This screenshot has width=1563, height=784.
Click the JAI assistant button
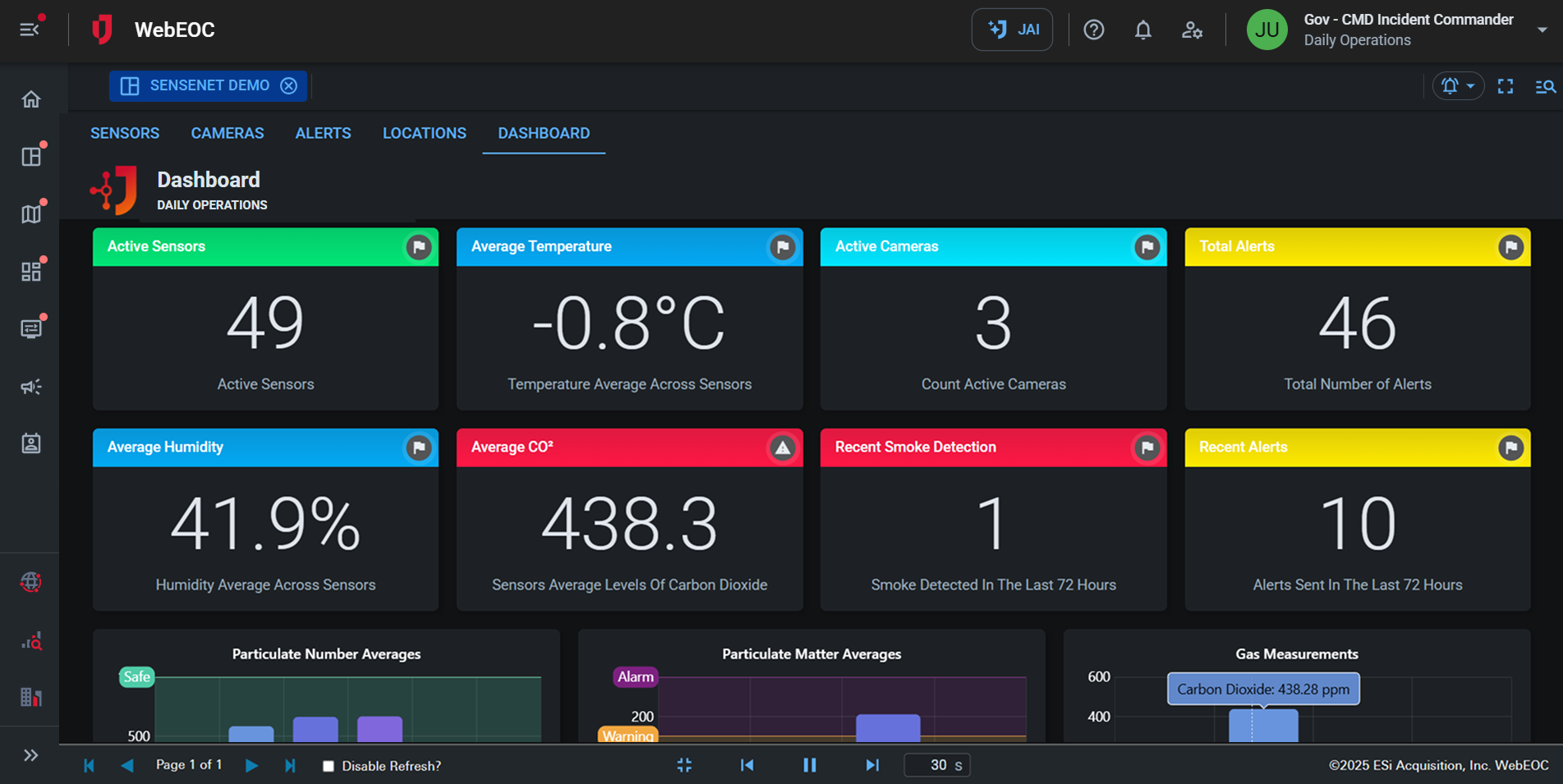click(1012, 30)
